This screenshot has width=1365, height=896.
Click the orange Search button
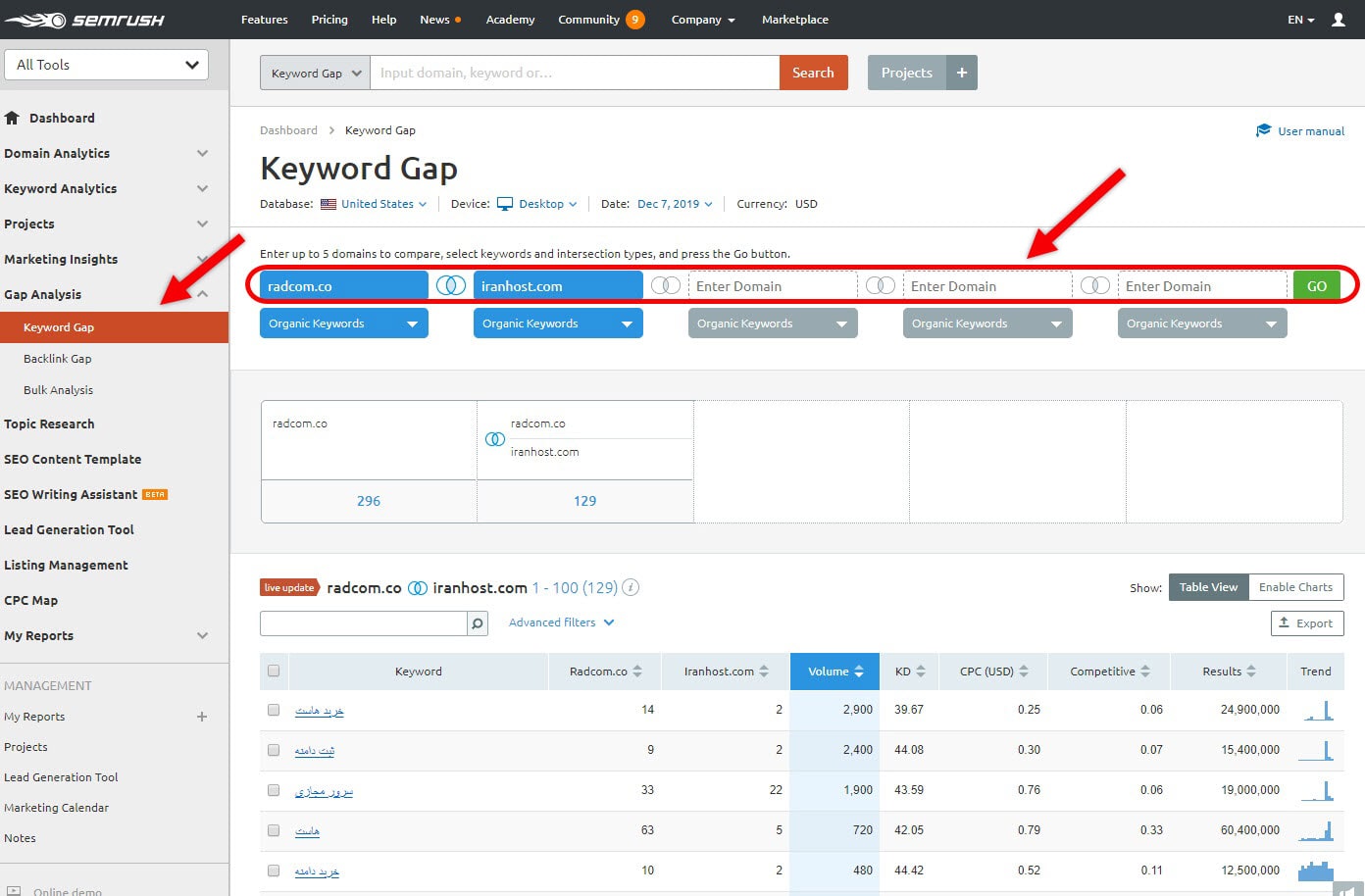point(813,72)
